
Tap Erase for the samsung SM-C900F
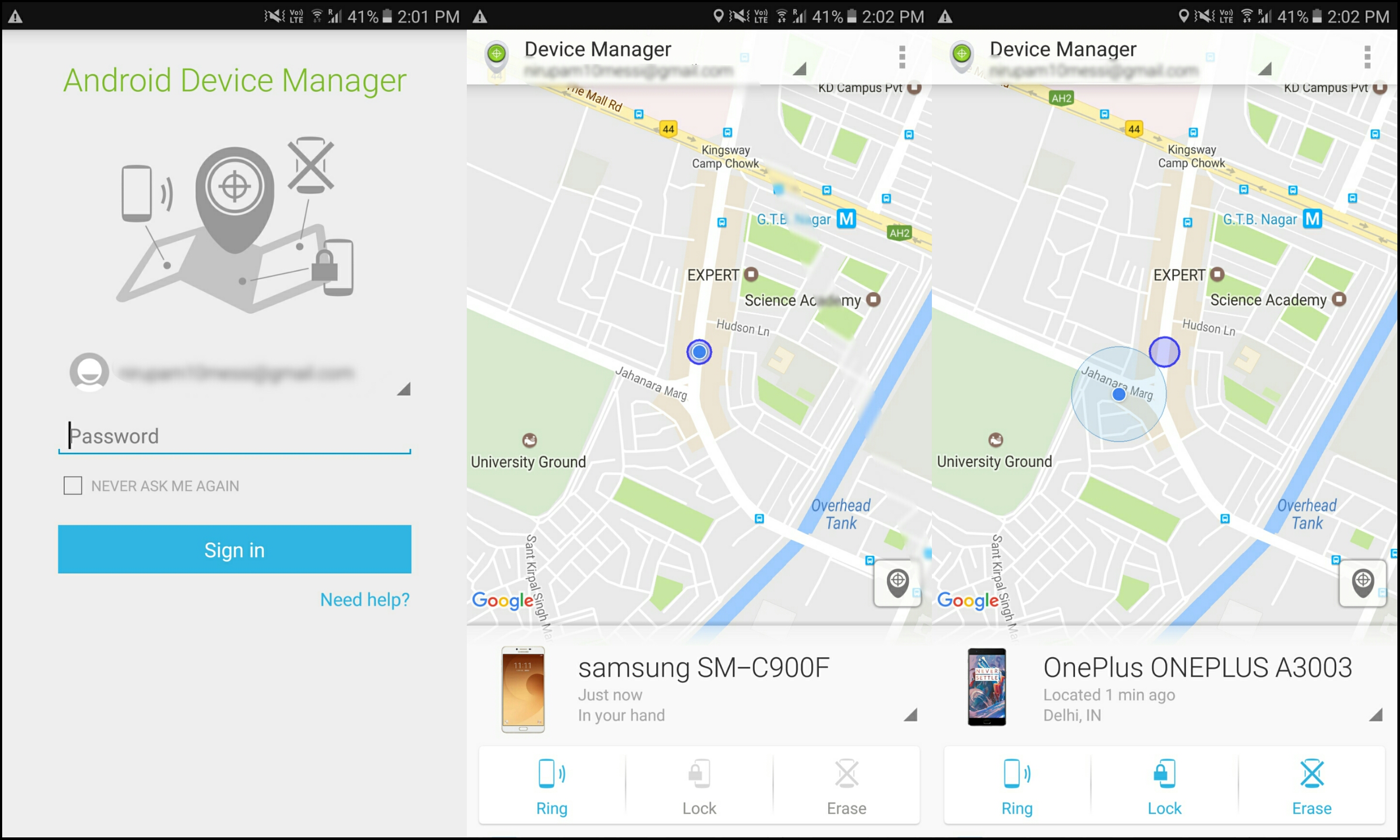(847, 787)
